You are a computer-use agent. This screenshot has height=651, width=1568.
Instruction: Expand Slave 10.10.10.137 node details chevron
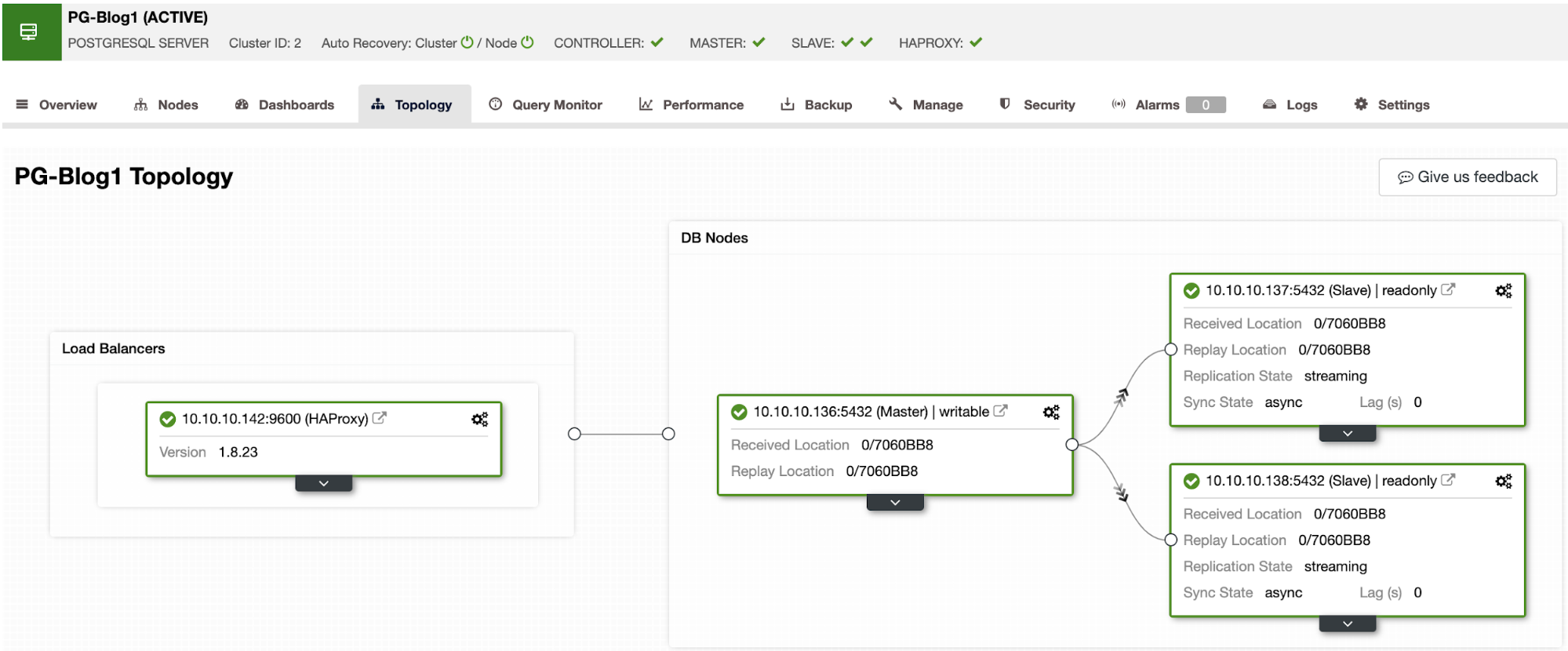point(1348,434)
